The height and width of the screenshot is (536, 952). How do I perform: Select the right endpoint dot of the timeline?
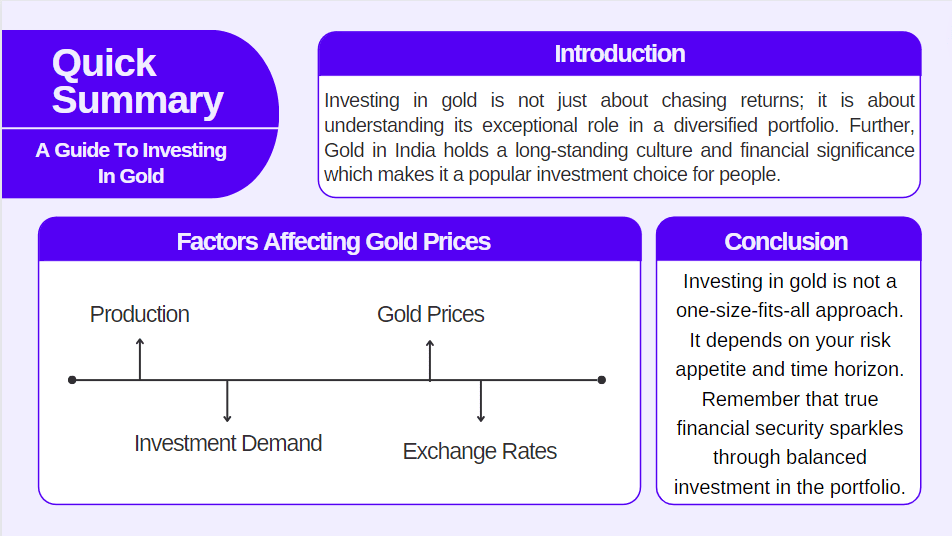[602, 380]
